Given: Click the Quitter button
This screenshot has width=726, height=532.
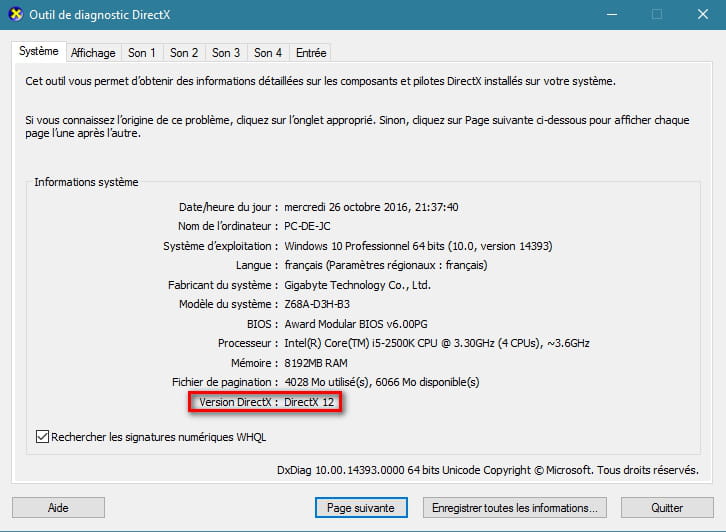Looking at the screenshot, I should 667,507.
